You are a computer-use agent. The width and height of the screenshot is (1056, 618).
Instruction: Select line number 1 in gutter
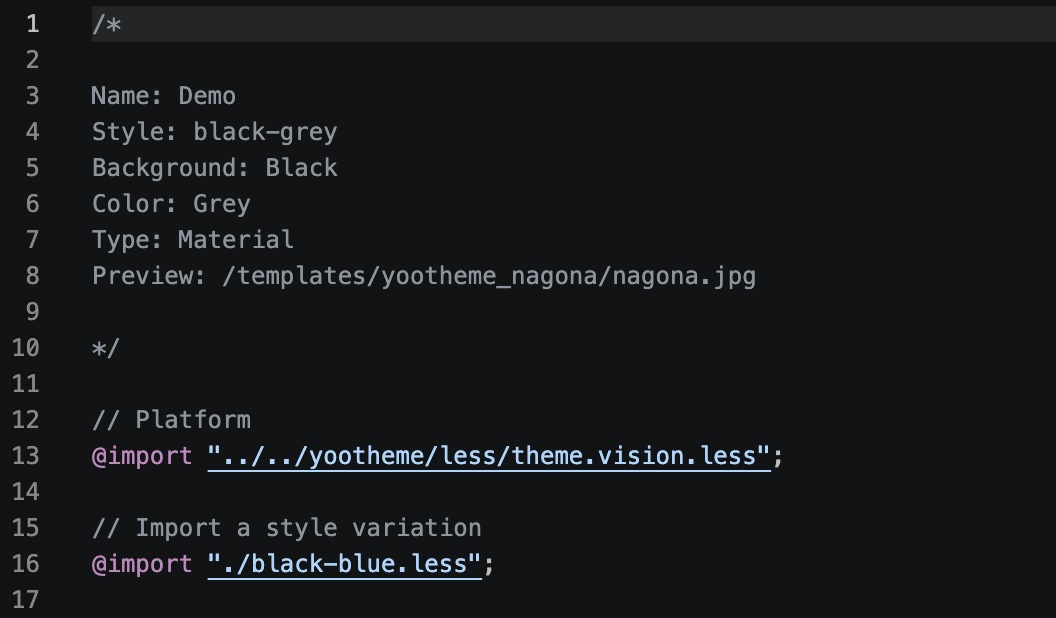click(32, 24)
